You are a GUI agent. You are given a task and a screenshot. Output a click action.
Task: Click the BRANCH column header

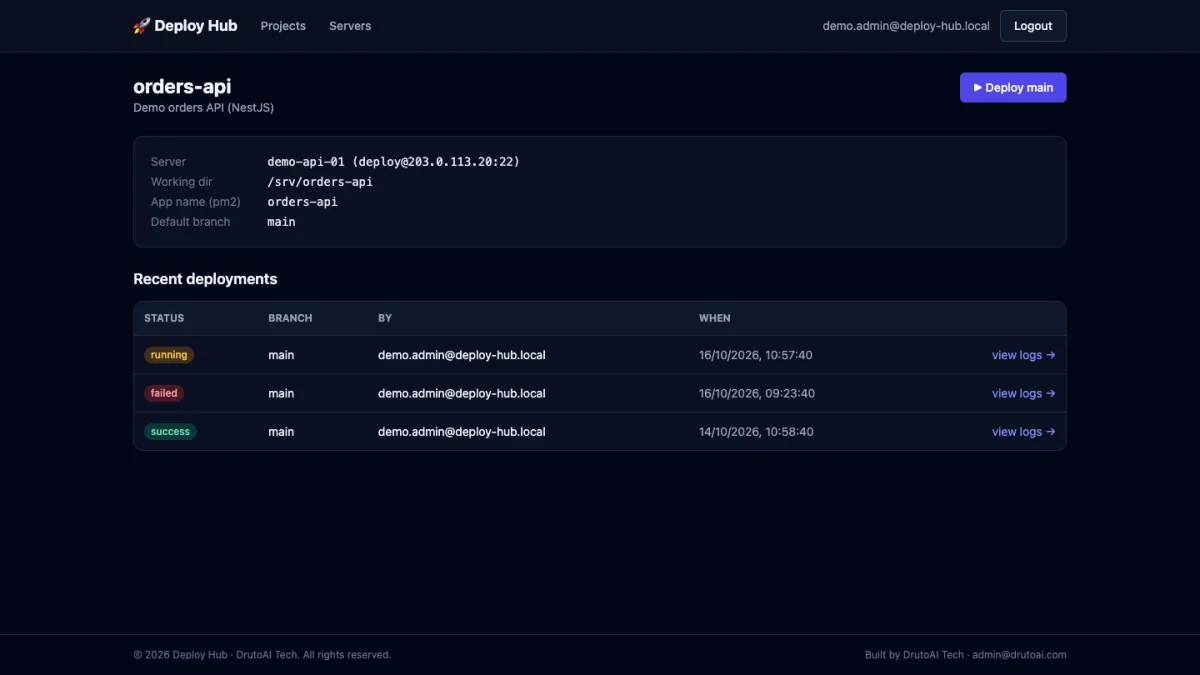click(290, 318)
